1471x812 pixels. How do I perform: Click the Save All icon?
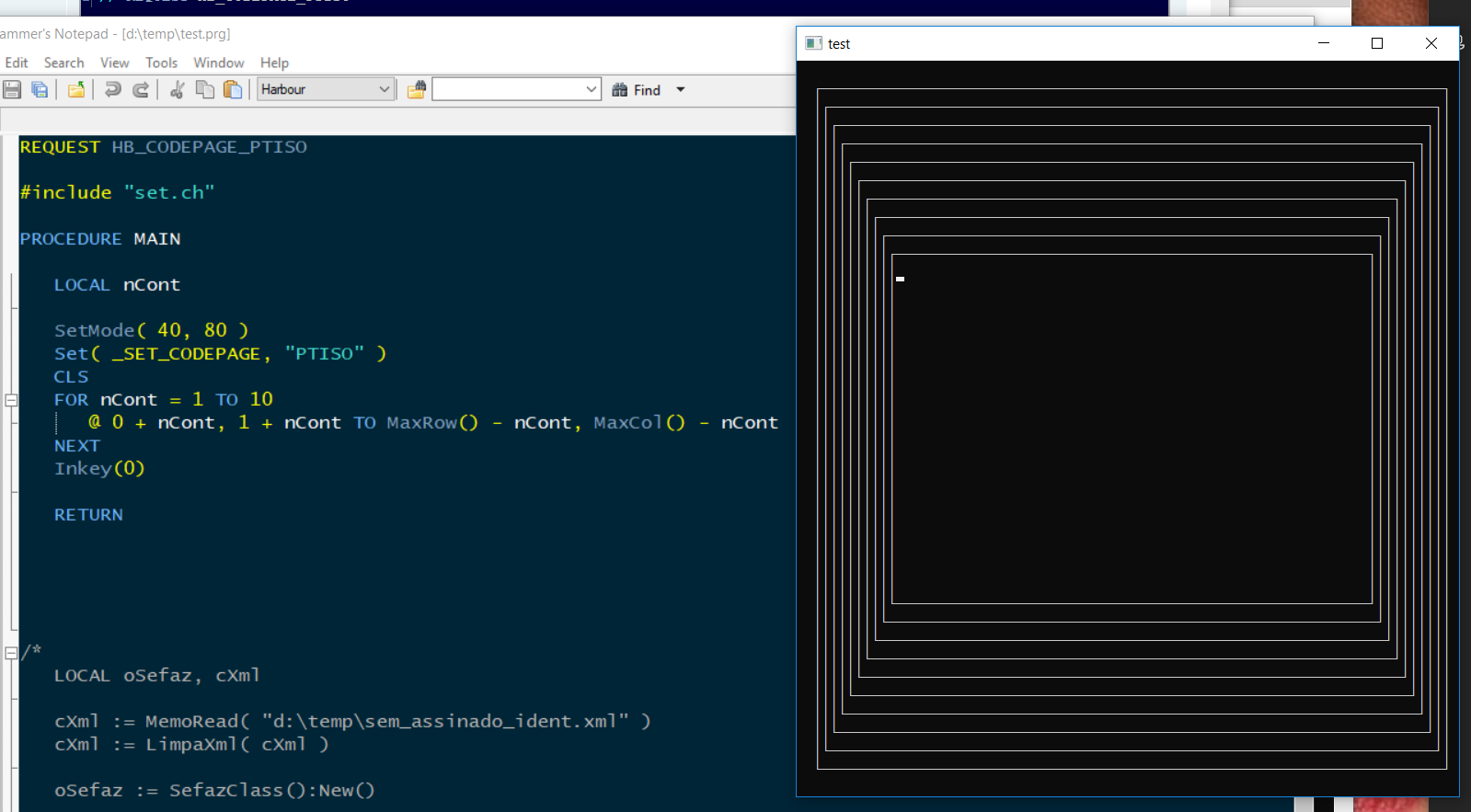[x=40, y=89]
